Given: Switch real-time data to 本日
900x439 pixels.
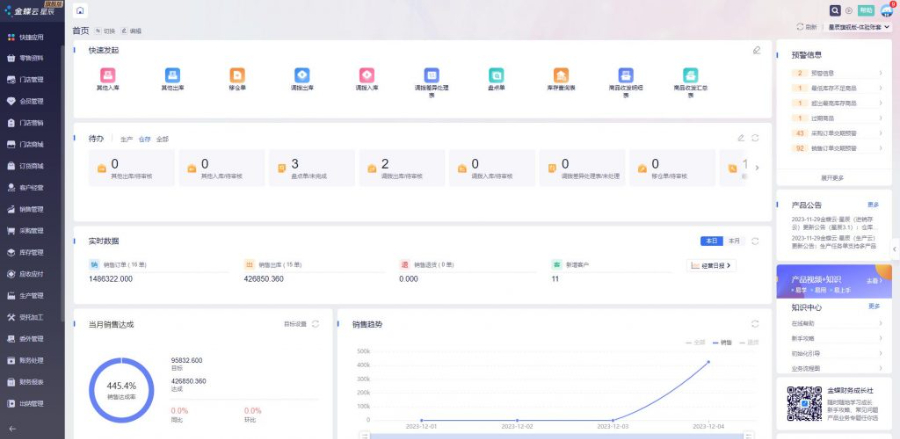Looking at the screenshot, I should [x=711, y=241].
